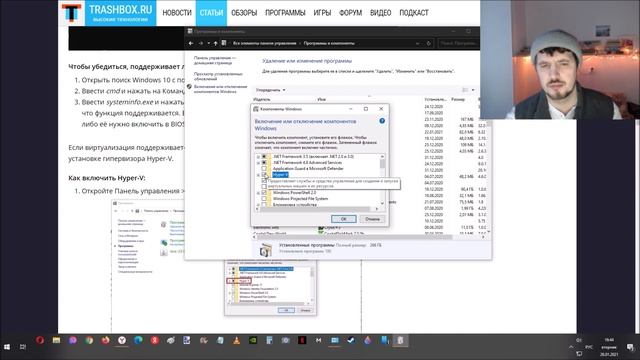Screen dimensions: 640x360
Task: Click Отмена in components dialog
Action: 372,219
